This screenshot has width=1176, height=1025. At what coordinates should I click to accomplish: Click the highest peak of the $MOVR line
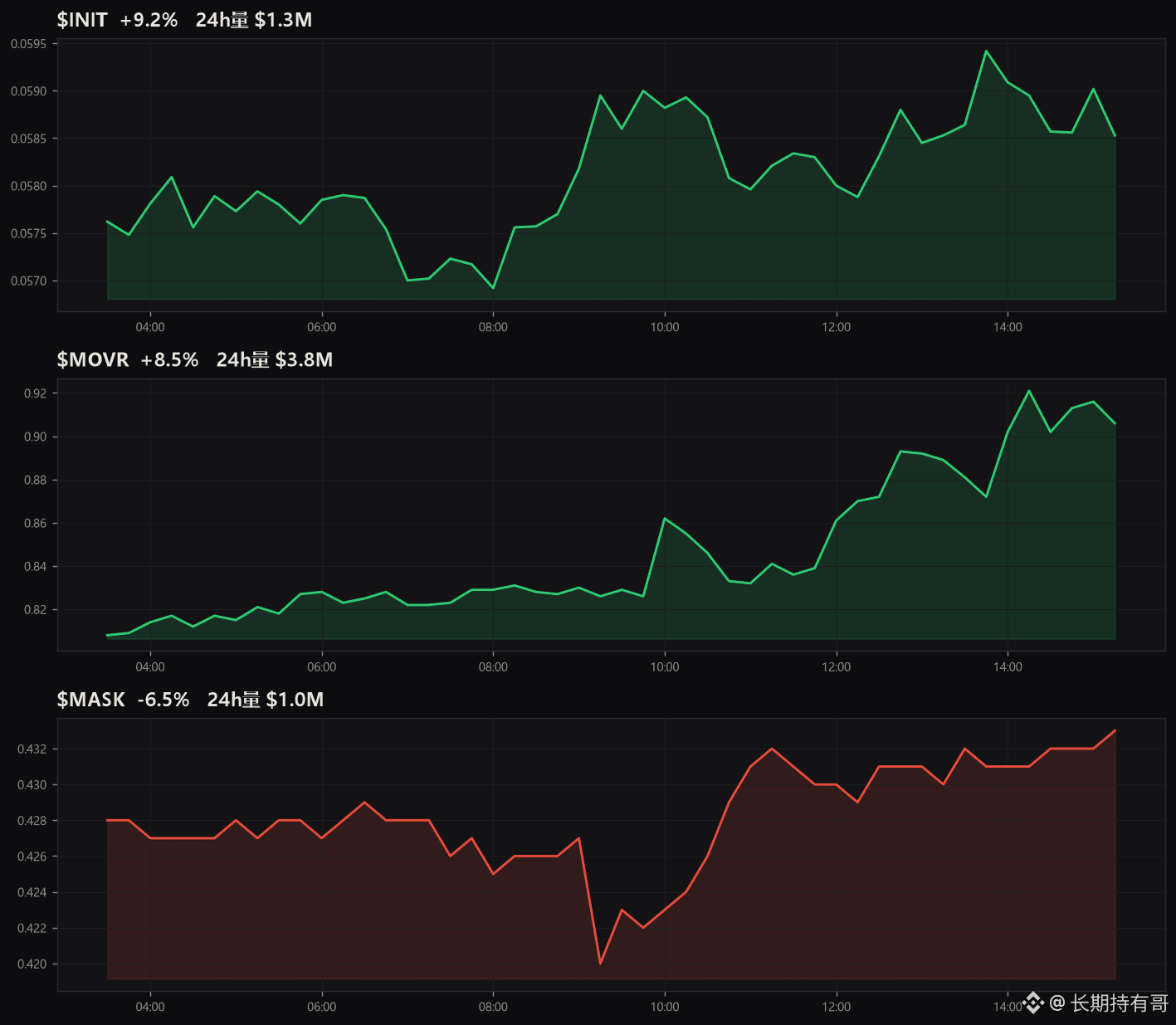[1029, 391]
